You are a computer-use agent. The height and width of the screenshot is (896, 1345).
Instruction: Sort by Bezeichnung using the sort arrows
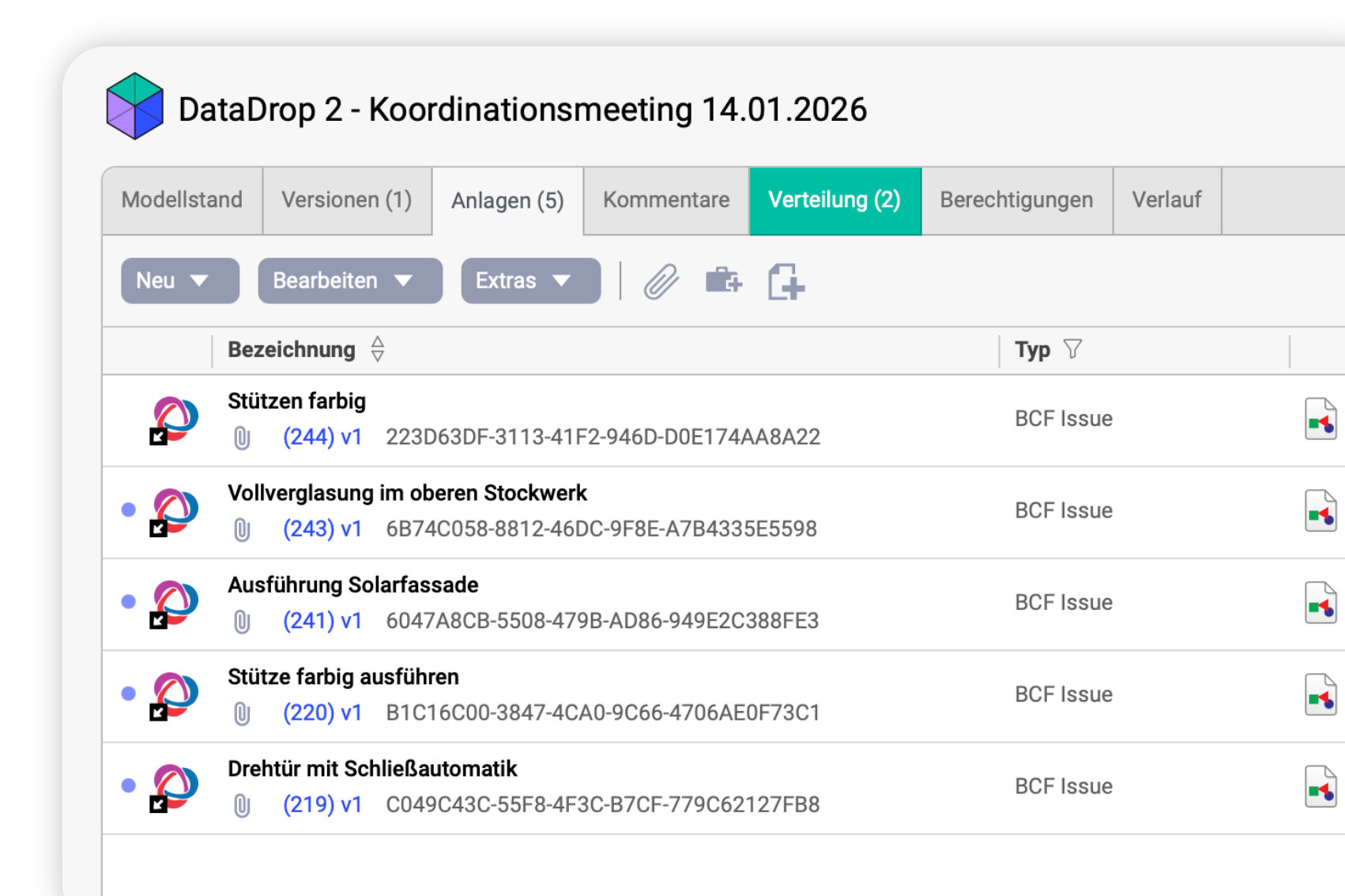[378, 349]
